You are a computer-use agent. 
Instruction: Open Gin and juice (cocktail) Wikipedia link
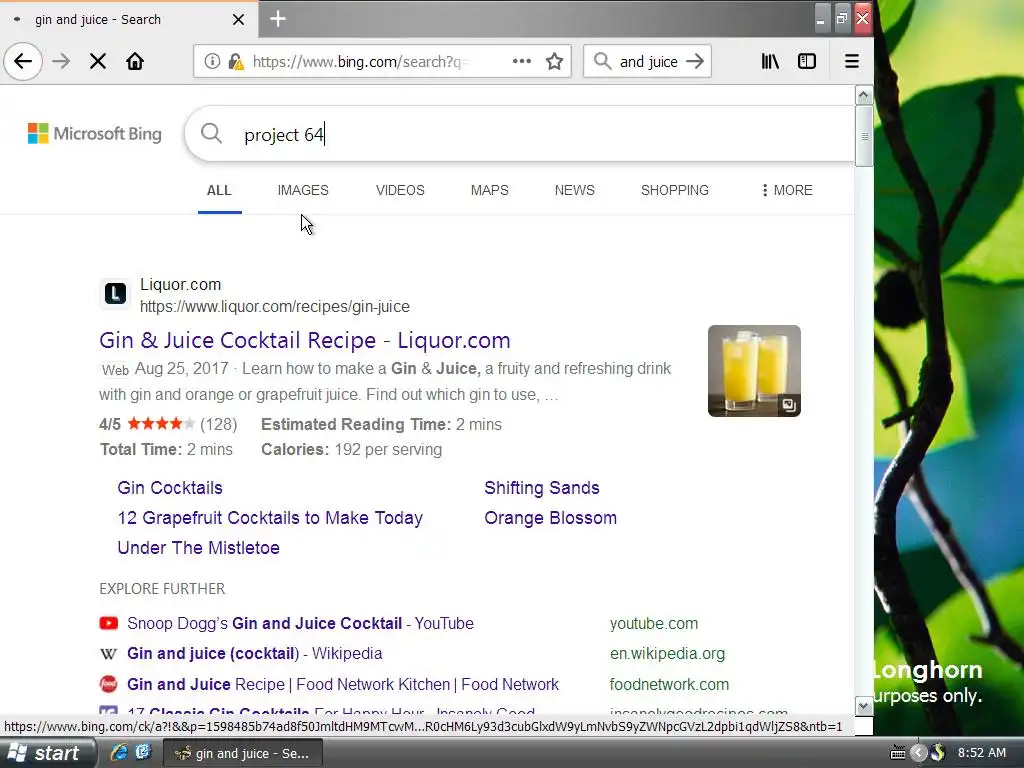(255, 654)
